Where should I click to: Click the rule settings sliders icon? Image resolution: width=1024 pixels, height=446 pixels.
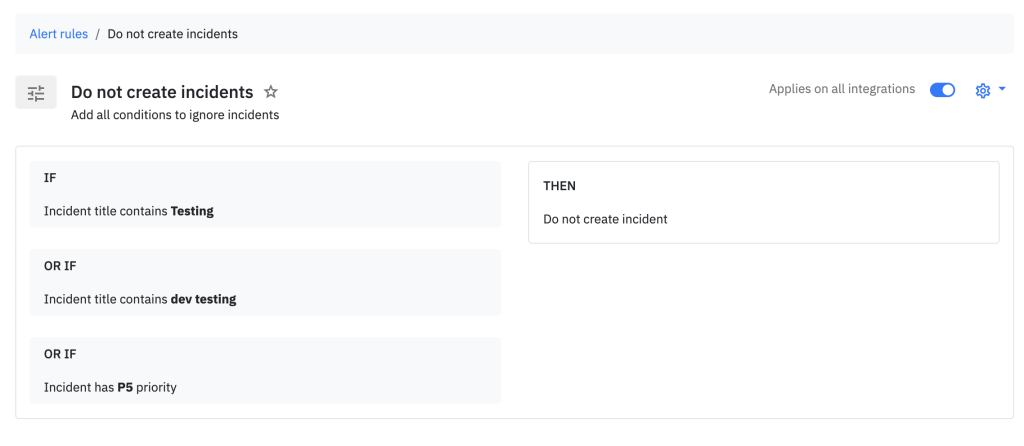pos(36,93)
